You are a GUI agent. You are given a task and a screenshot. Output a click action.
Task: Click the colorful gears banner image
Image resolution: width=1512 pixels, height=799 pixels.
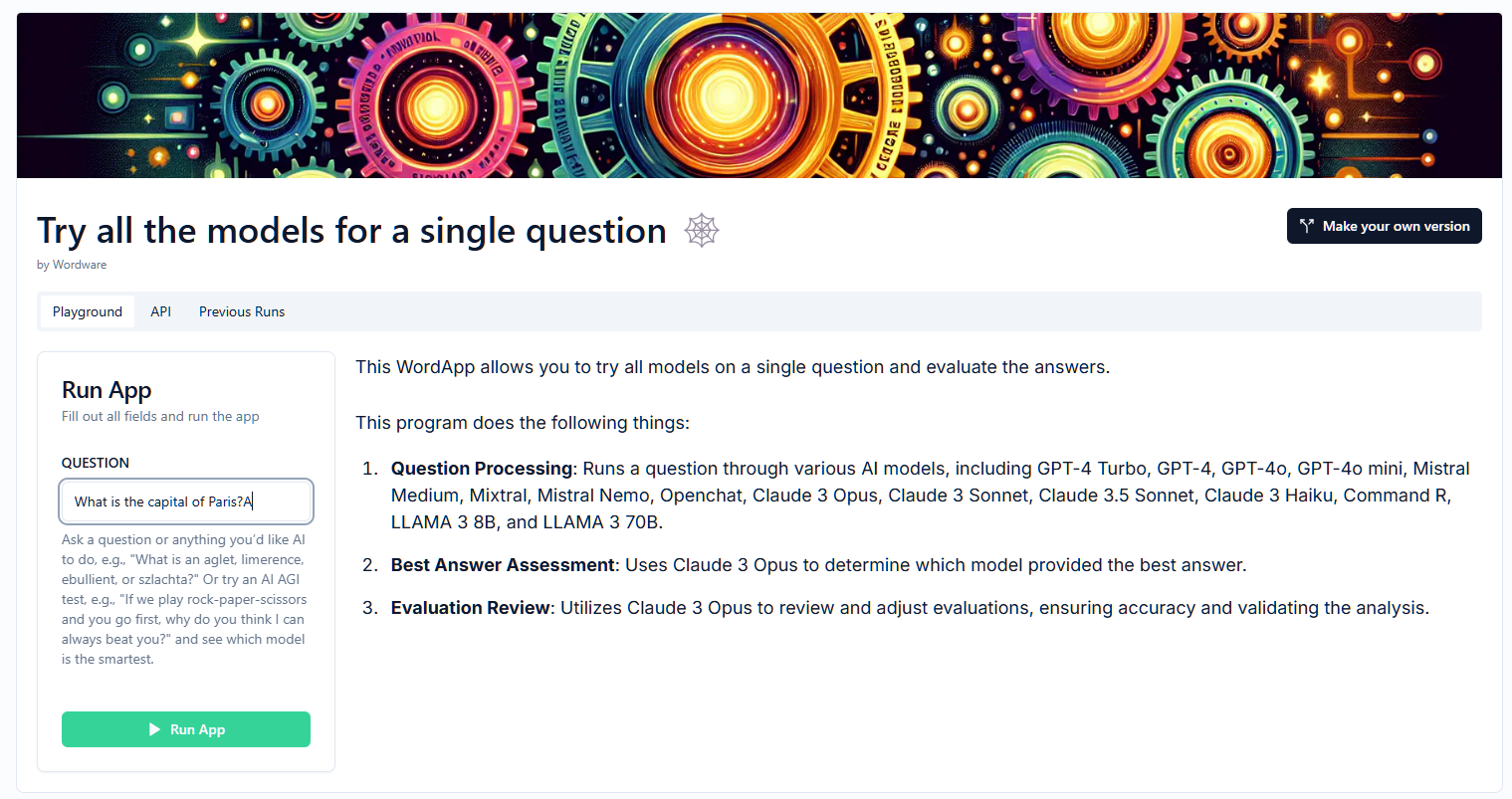click(x=756, y=95)
